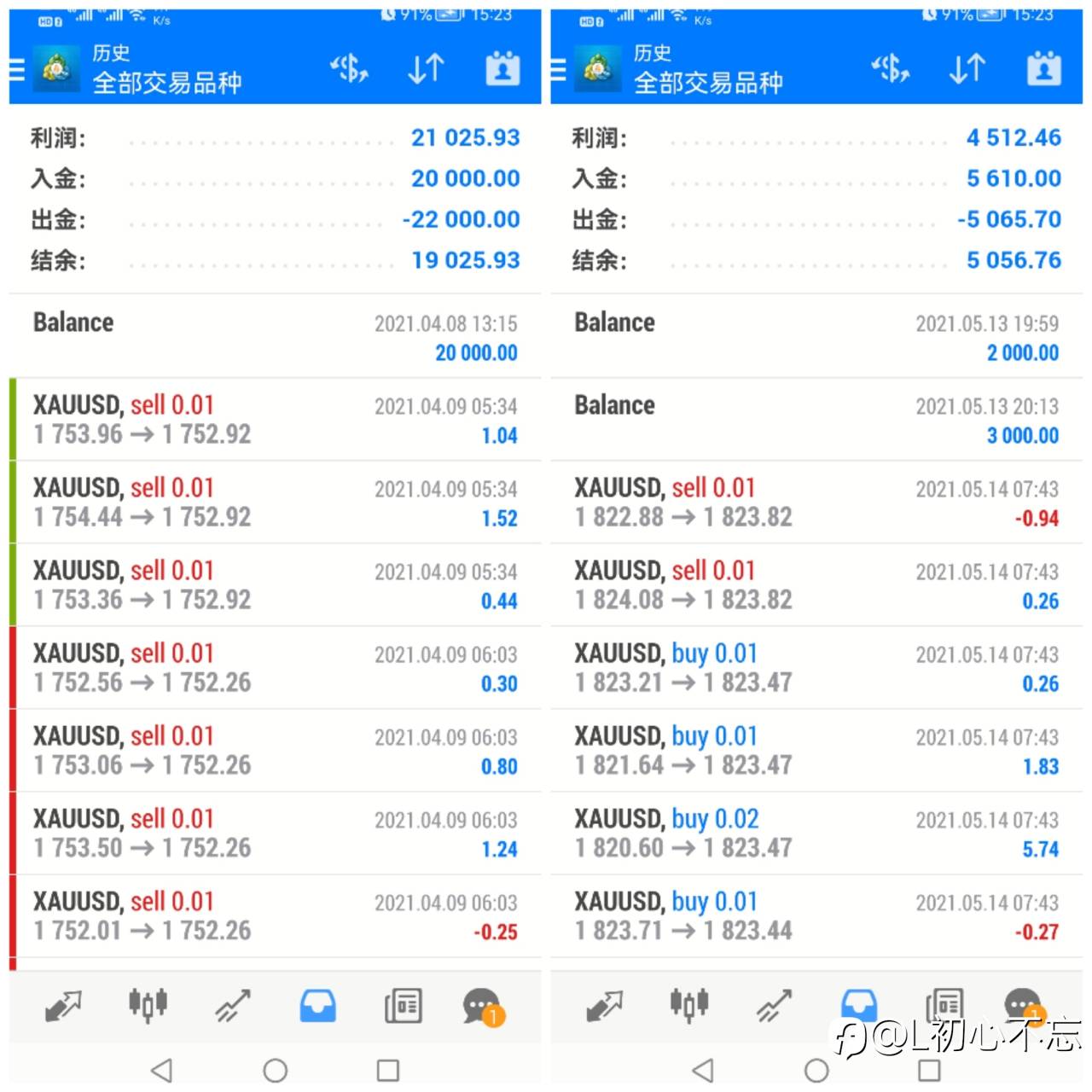Open the symbol filter dollar icon in right screenshot
Screen dimensions: 1092x1092
coord(891,68)
